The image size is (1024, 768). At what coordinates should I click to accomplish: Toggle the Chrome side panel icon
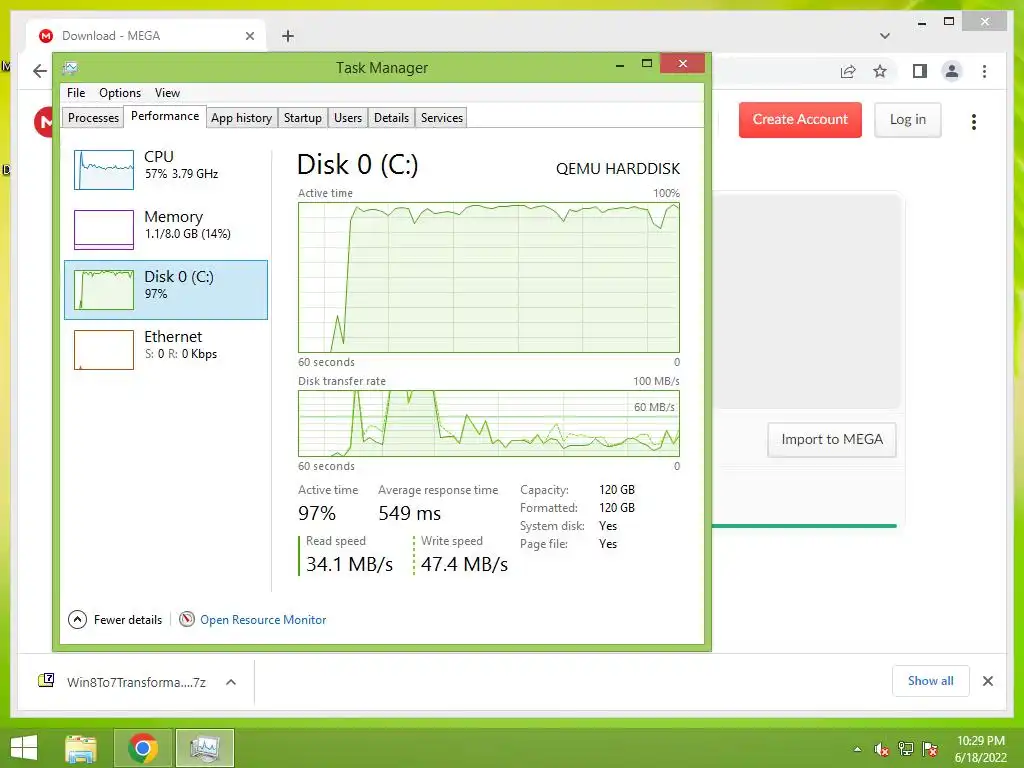tap(920, 71)
